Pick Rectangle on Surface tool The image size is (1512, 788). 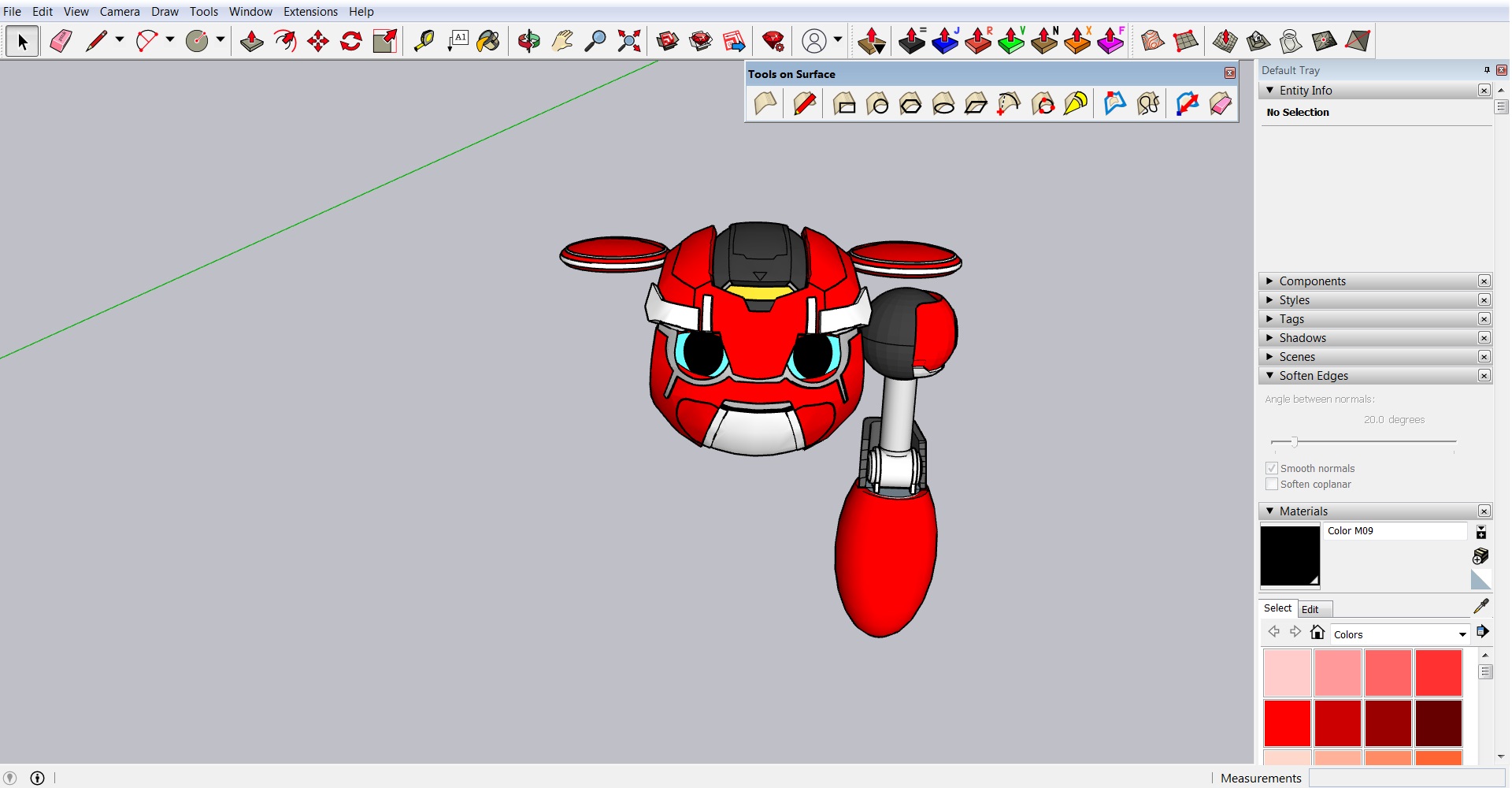(x=844, y=104)
